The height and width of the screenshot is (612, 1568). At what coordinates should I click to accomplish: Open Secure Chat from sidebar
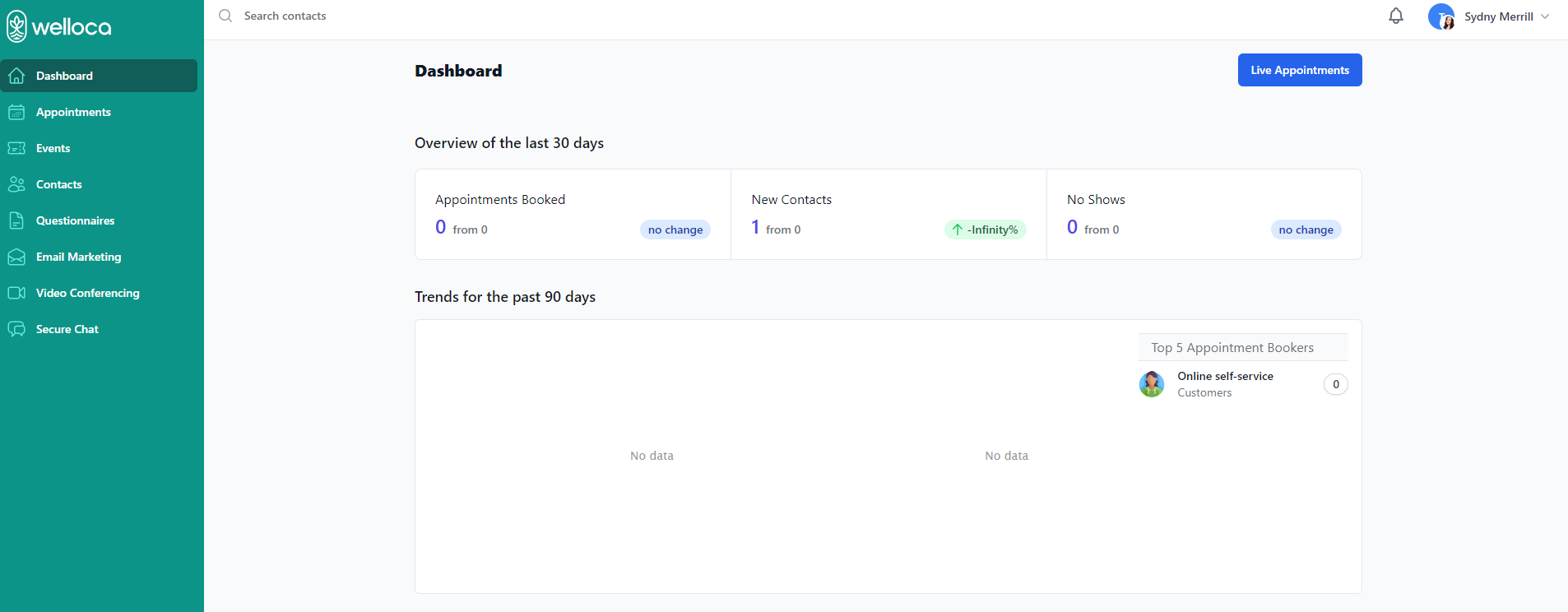[67, 329]
